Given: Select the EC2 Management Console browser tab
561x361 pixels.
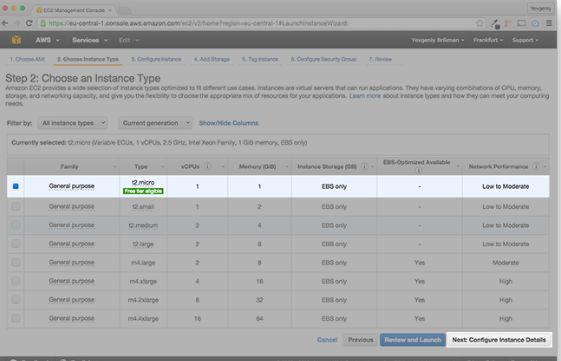Looking at the screenshot, I should (73, 10).
